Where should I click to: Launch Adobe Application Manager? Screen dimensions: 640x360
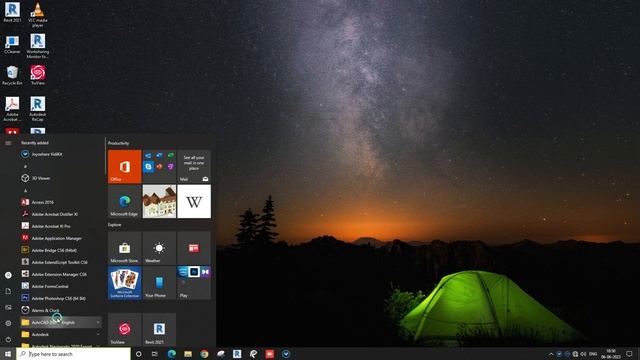(x=60, y=238)
